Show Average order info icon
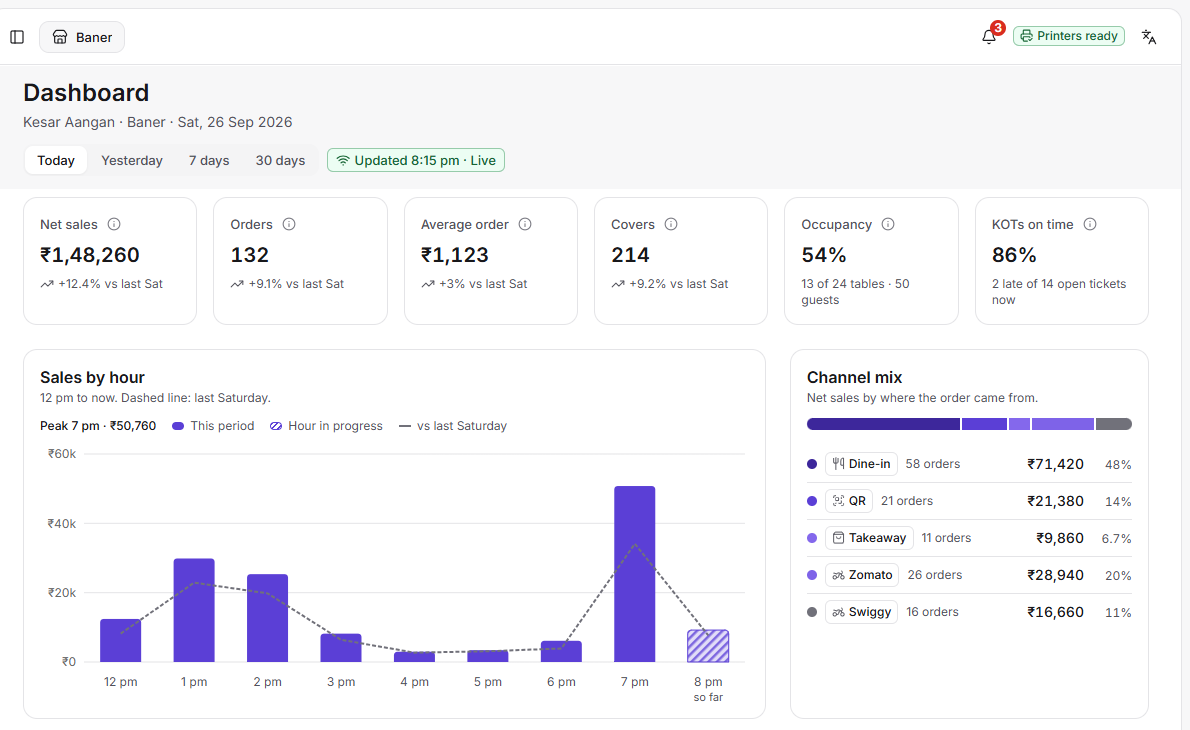The image size is (1190, 730). (525, 224)
